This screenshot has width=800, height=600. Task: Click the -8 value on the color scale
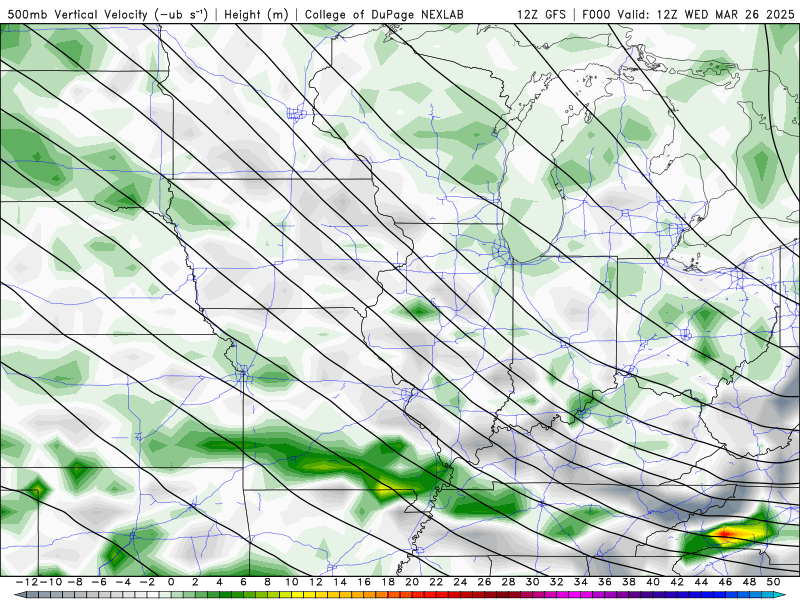coord(74,582)
